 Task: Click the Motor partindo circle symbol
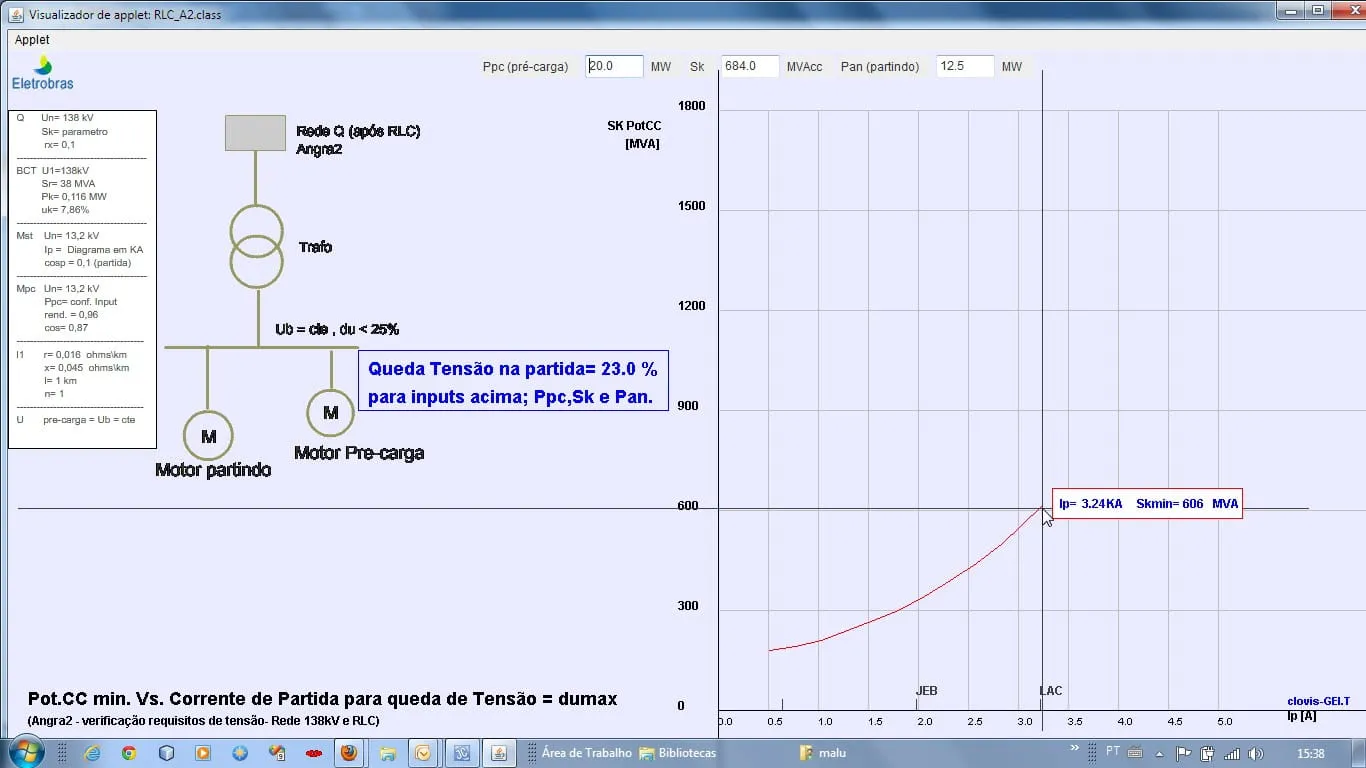pyautogui.click(x=208, y=436)
